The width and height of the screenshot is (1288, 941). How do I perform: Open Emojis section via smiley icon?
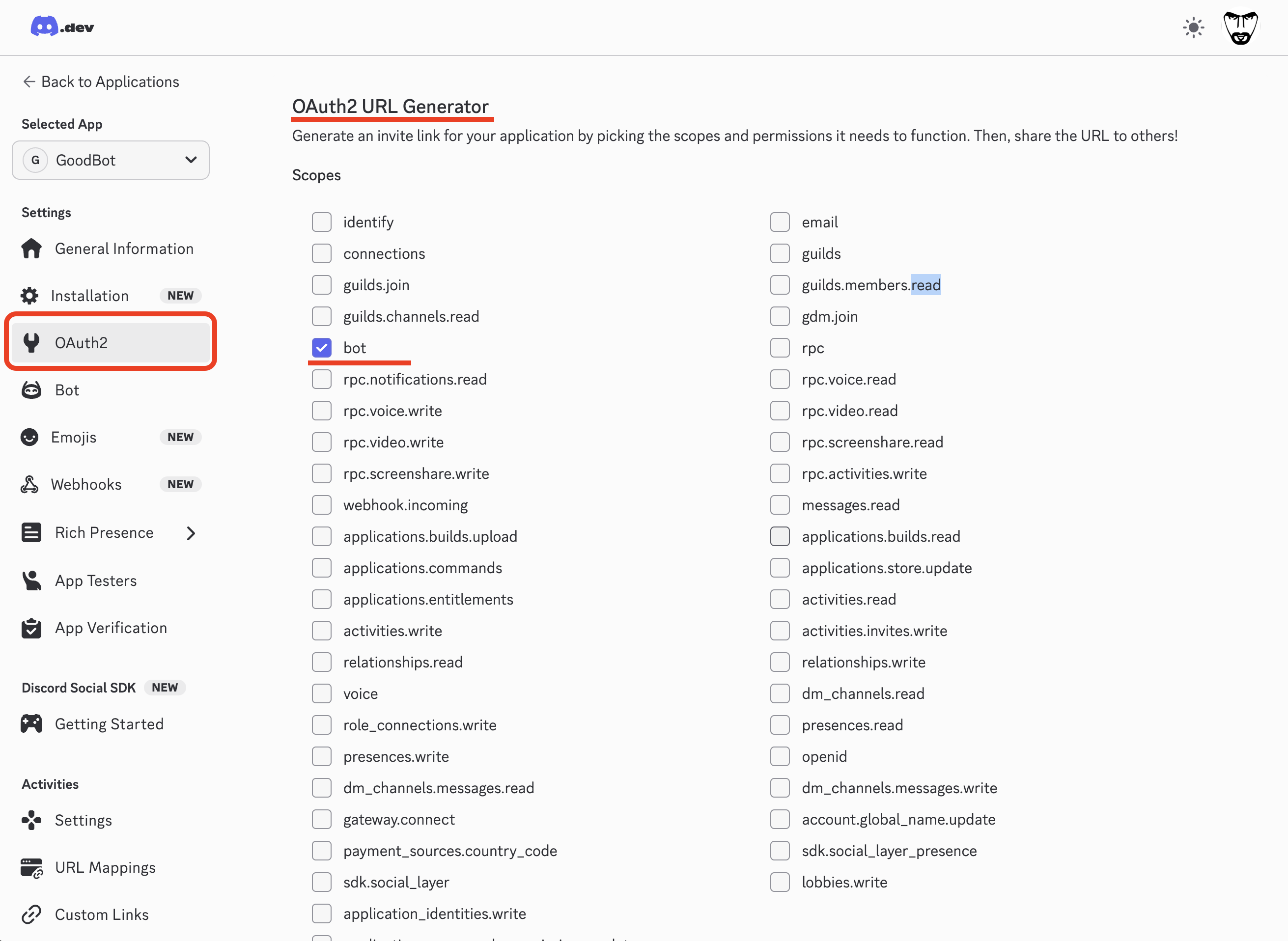coord(31,436)
